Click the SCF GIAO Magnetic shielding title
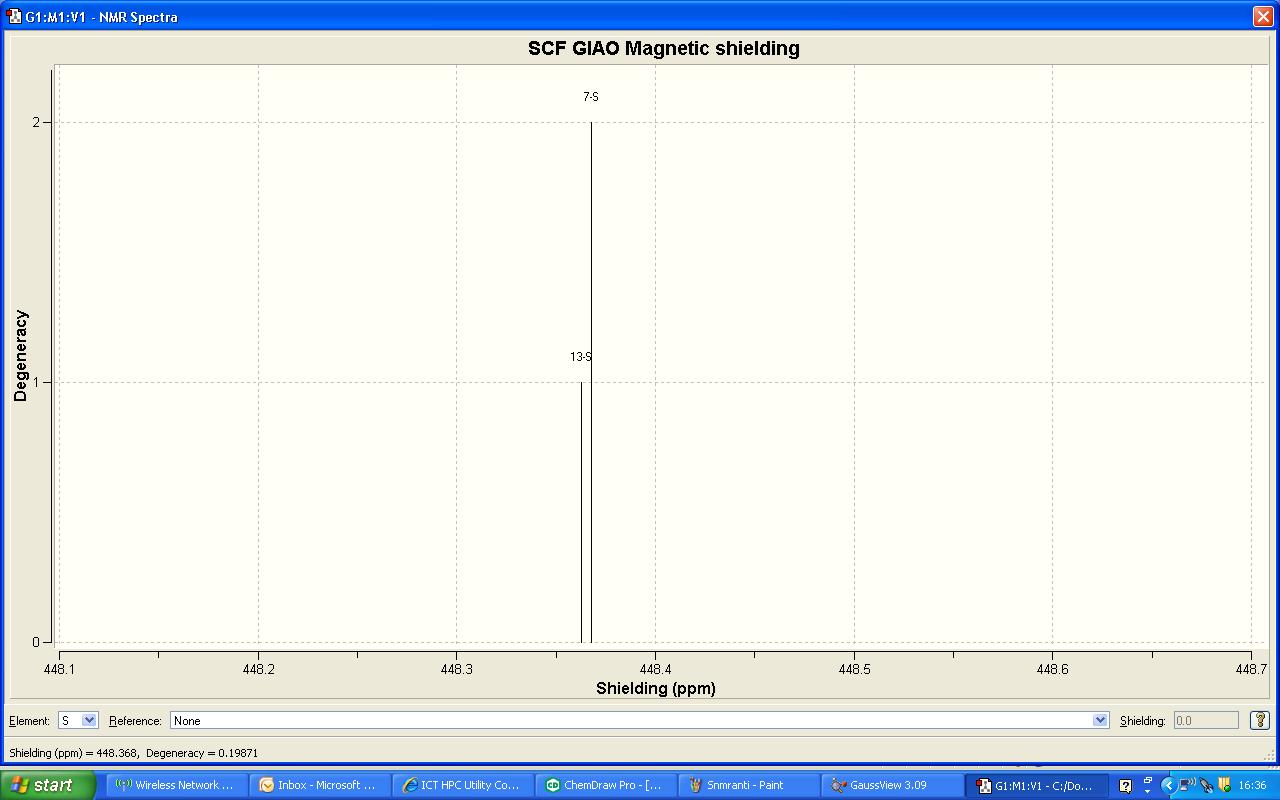This screenshot has height=800, width=1280. [x=664, y=48]
